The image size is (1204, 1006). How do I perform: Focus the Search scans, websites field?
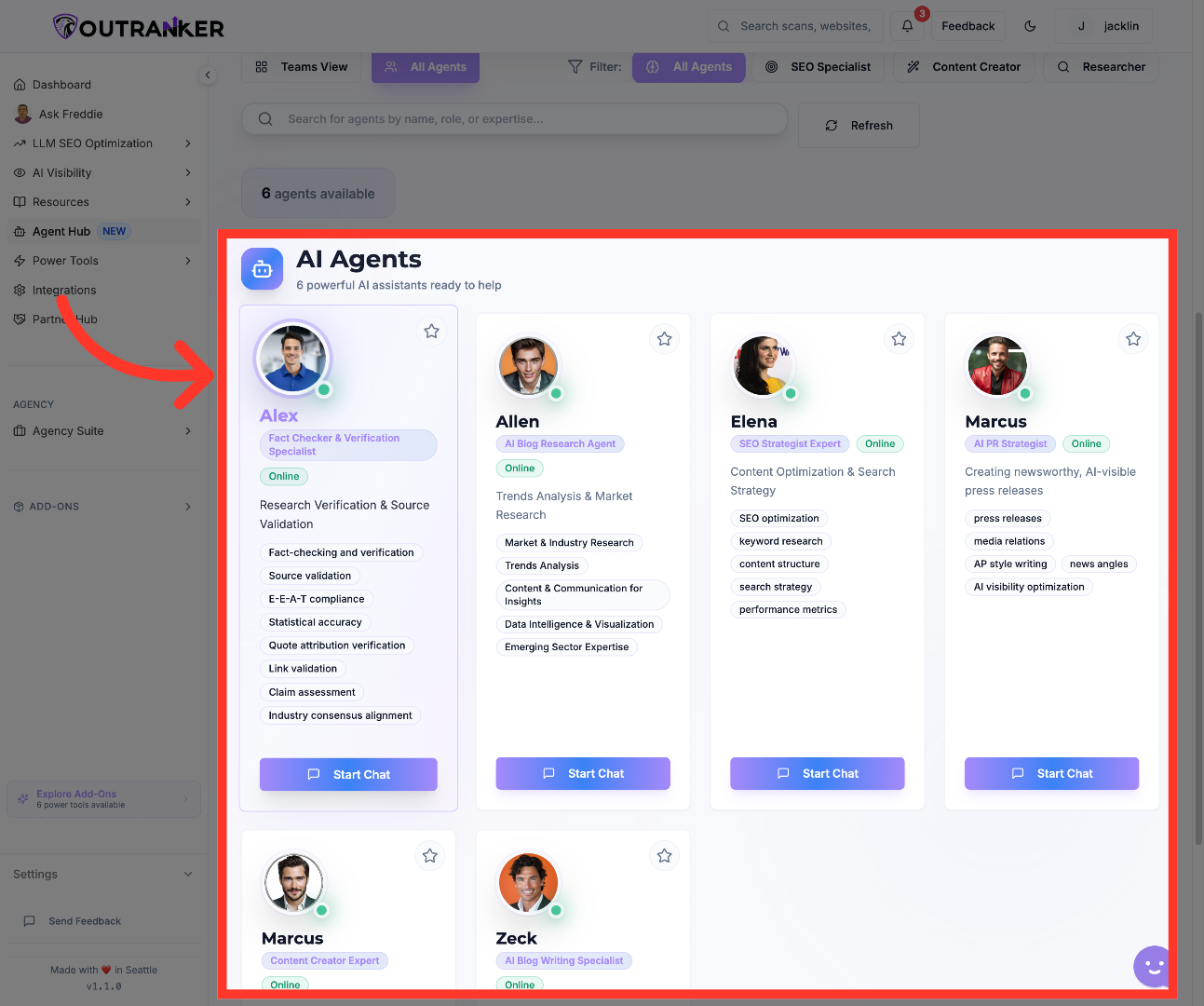pos(794,26)
